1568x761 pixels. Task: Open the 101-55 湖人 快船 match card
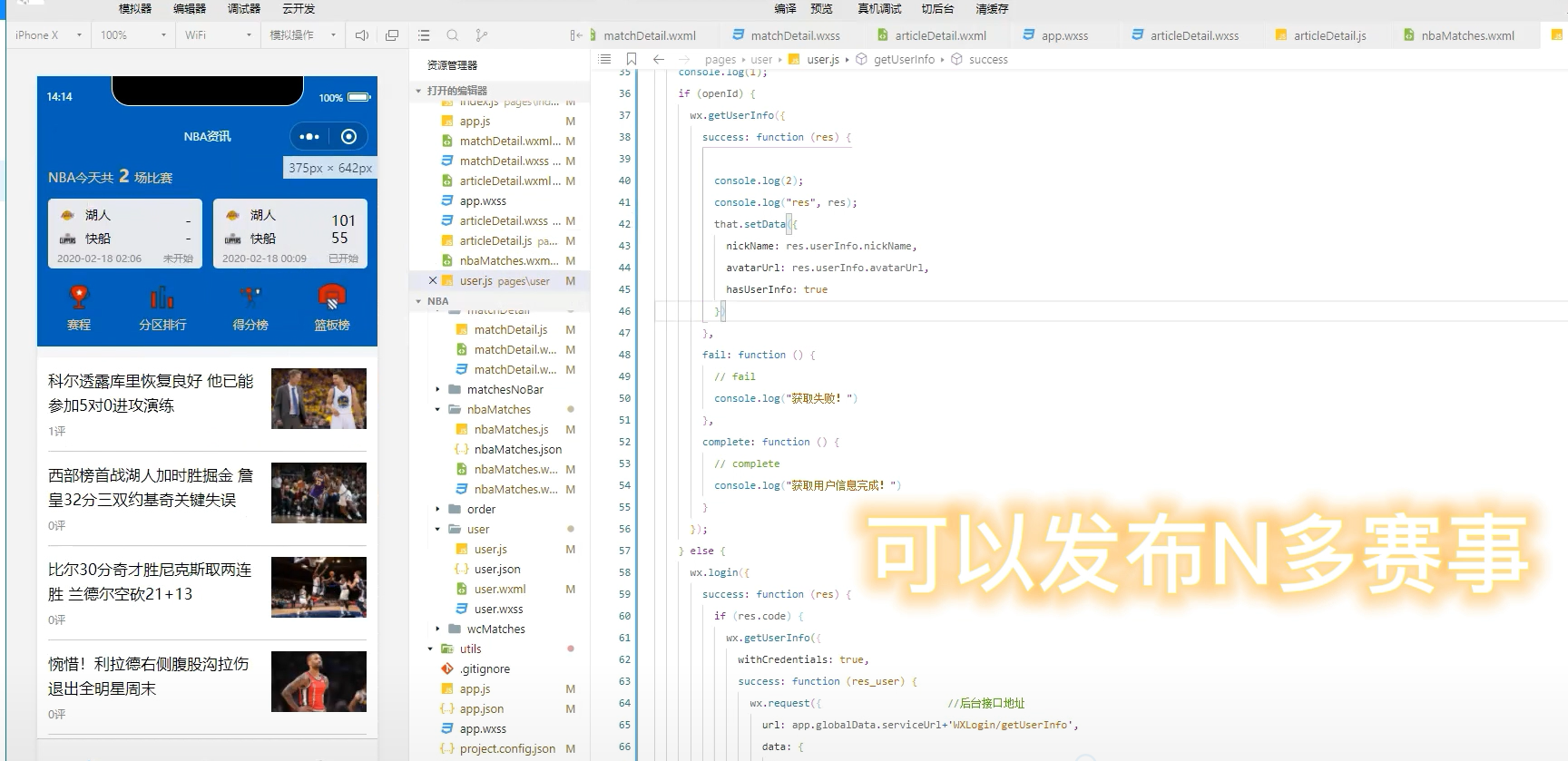point(290,234)
